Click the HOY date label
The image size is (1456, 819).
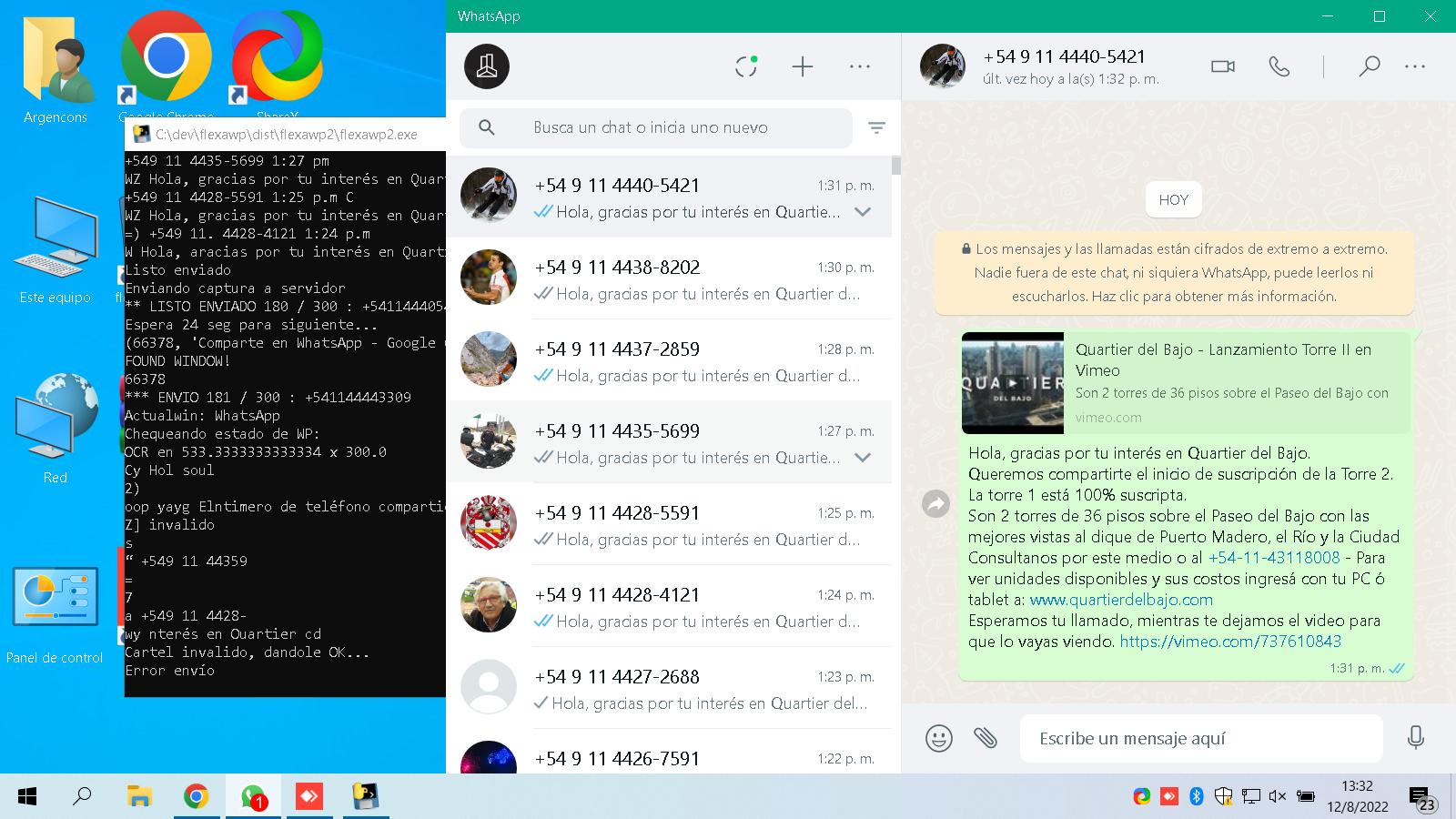1174,200
